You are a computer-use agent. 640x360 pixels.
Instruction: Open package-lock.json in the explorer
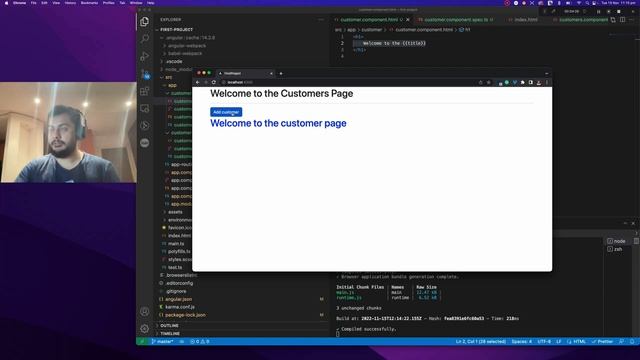(185, 315)
